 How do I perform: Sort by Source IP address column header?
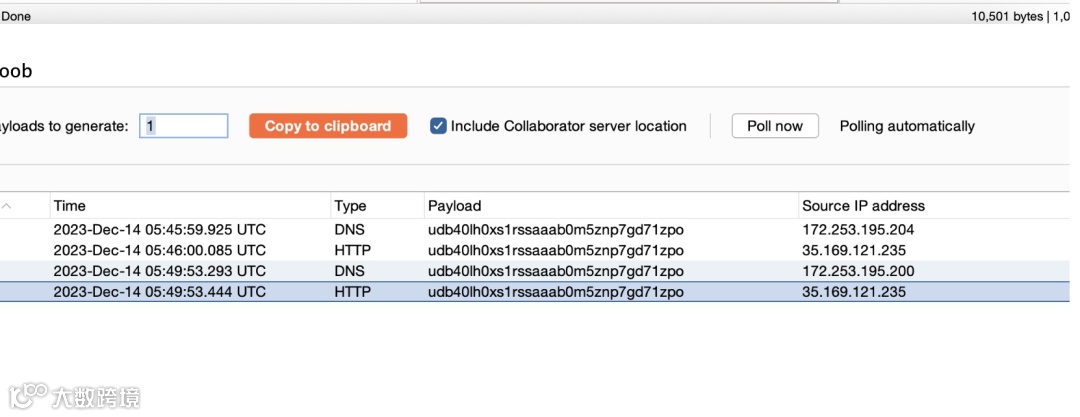coord(863,206)
